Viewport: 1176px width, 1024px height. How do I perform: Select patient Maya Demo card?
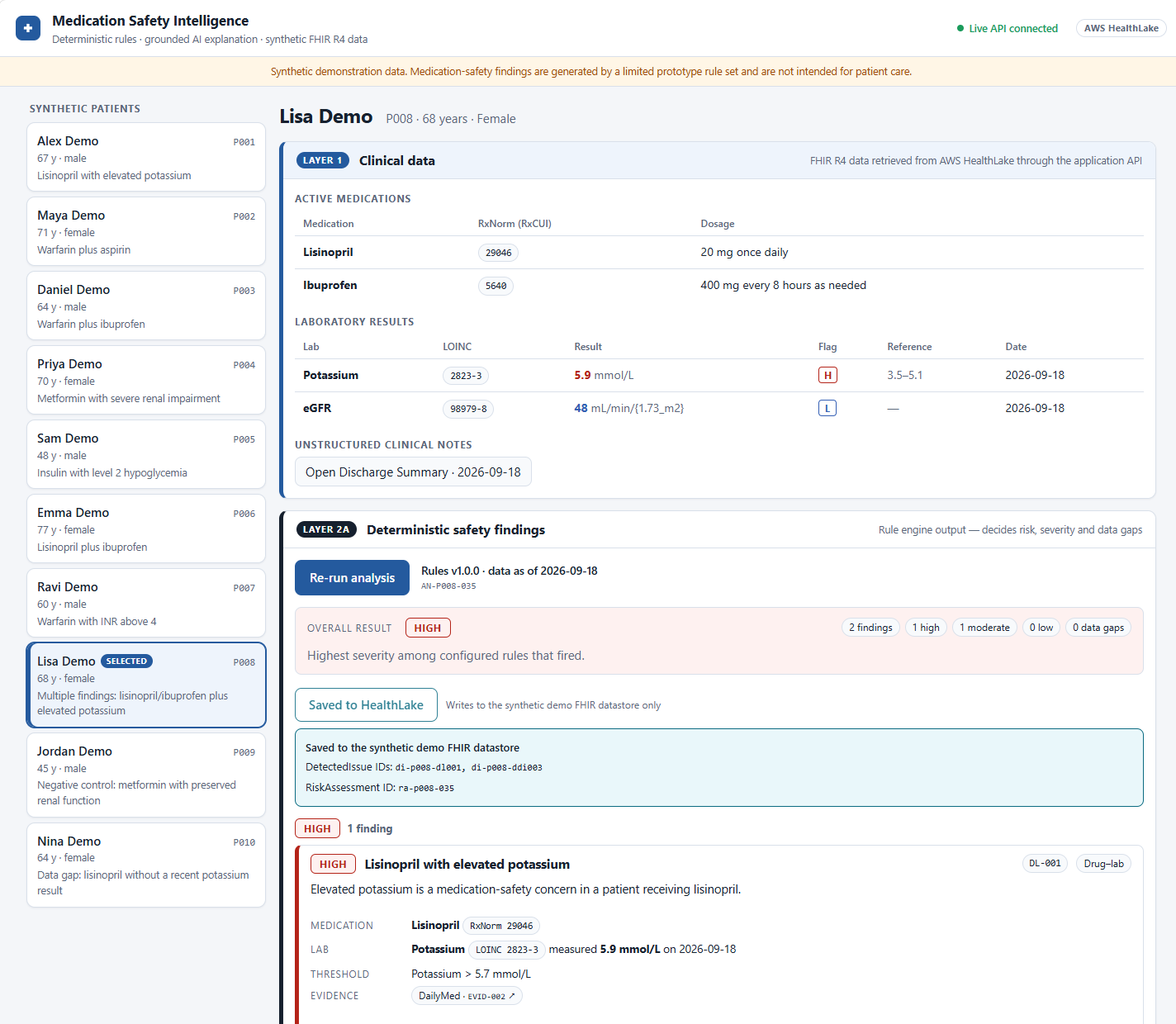(146, 231)
